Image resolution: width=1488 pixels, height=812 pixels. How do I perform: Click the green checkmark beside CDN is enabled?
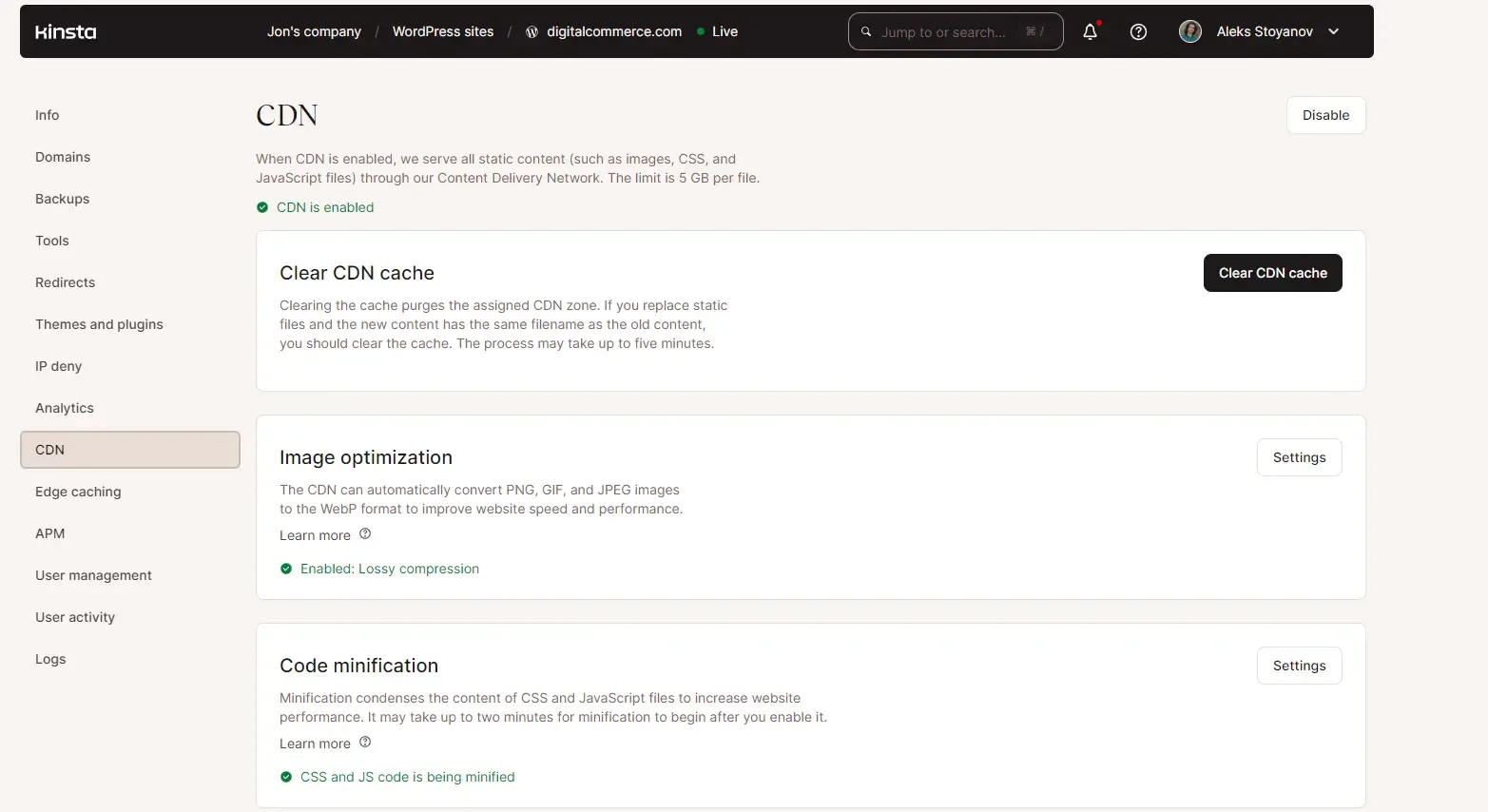coord(262,206)
